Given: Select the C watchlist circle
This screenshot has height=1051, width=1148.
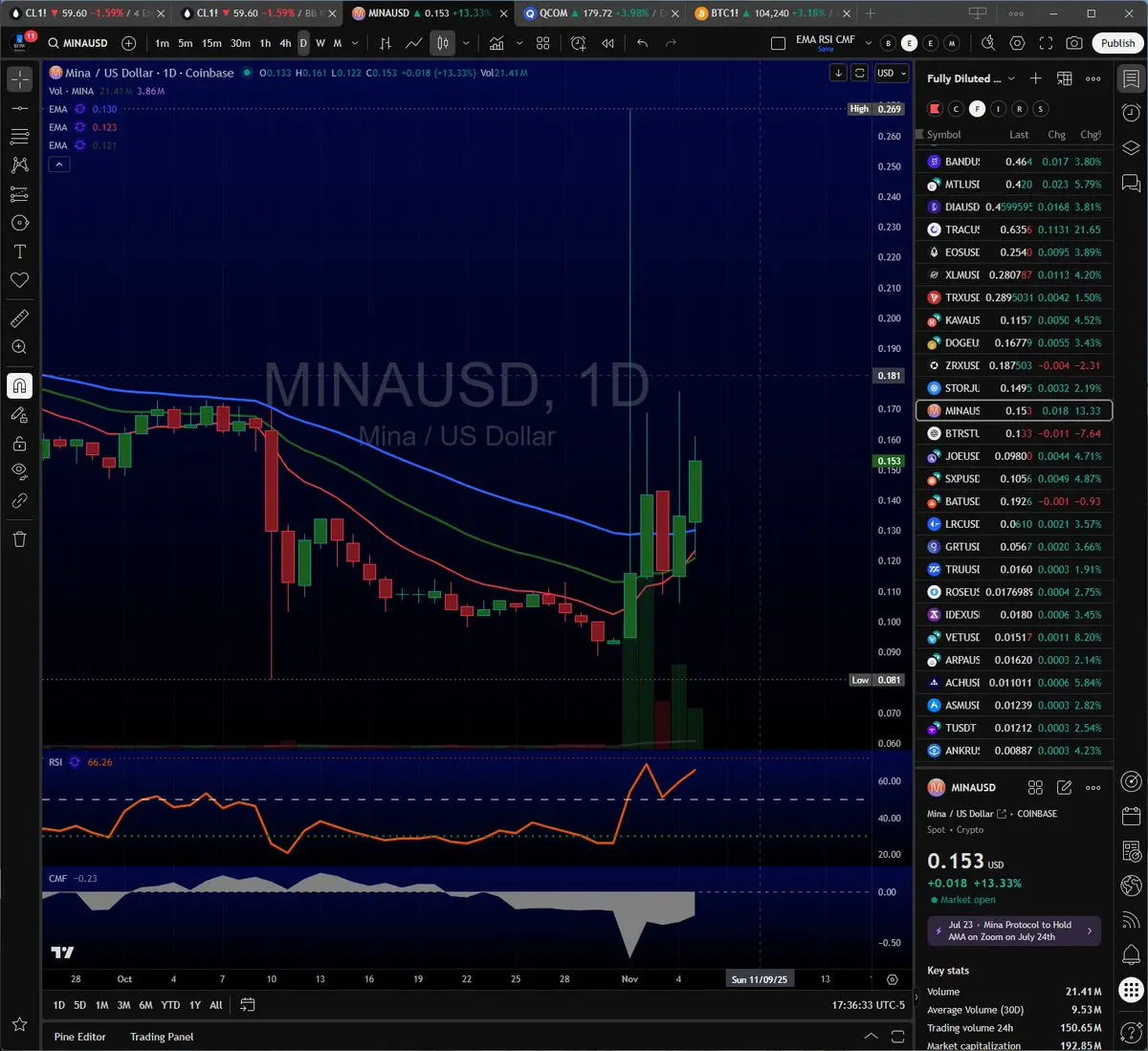Looking at the screenshot, I should tap(955, 109).
